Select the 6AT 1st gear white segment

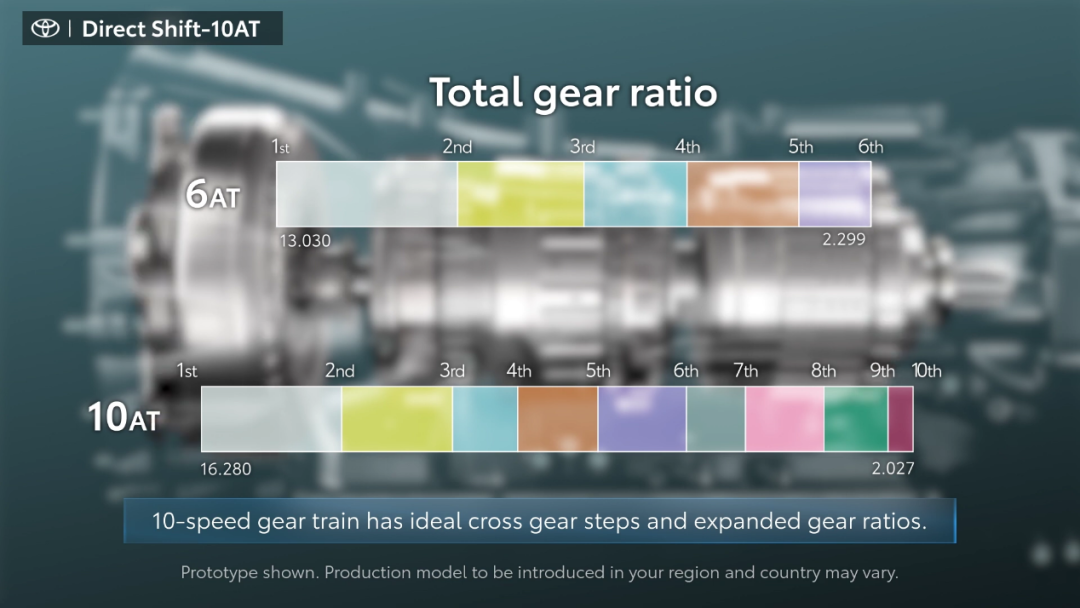click(366, 194)
